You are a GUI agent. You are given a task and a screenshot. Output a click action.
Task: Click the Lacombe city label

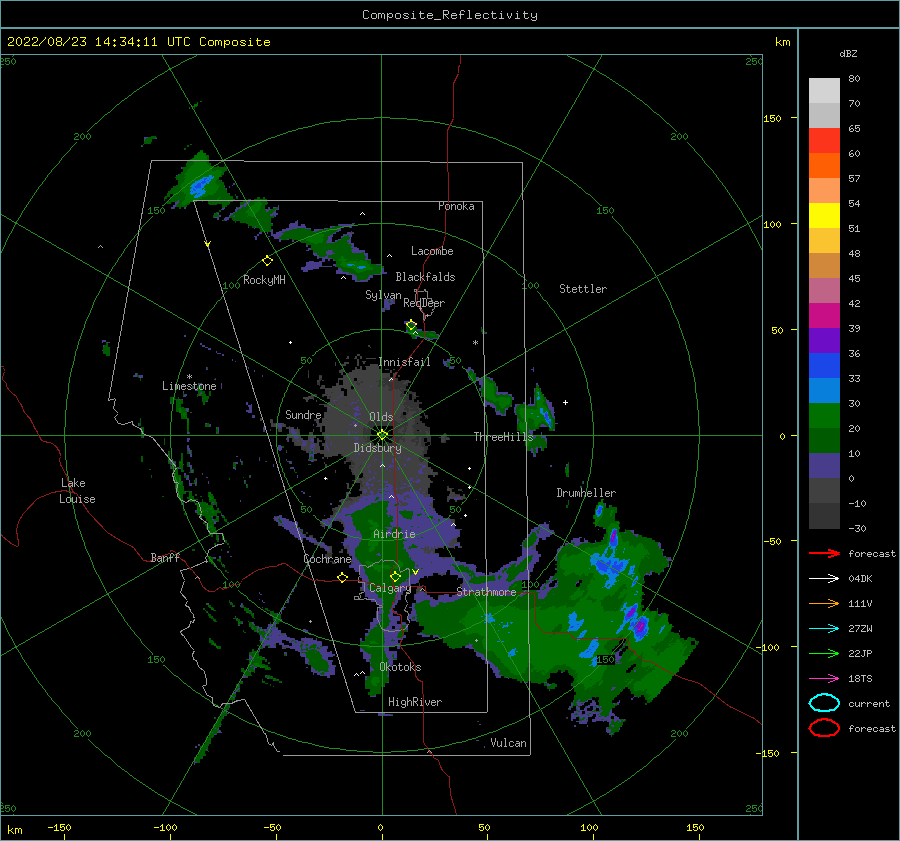click(432, 251)
